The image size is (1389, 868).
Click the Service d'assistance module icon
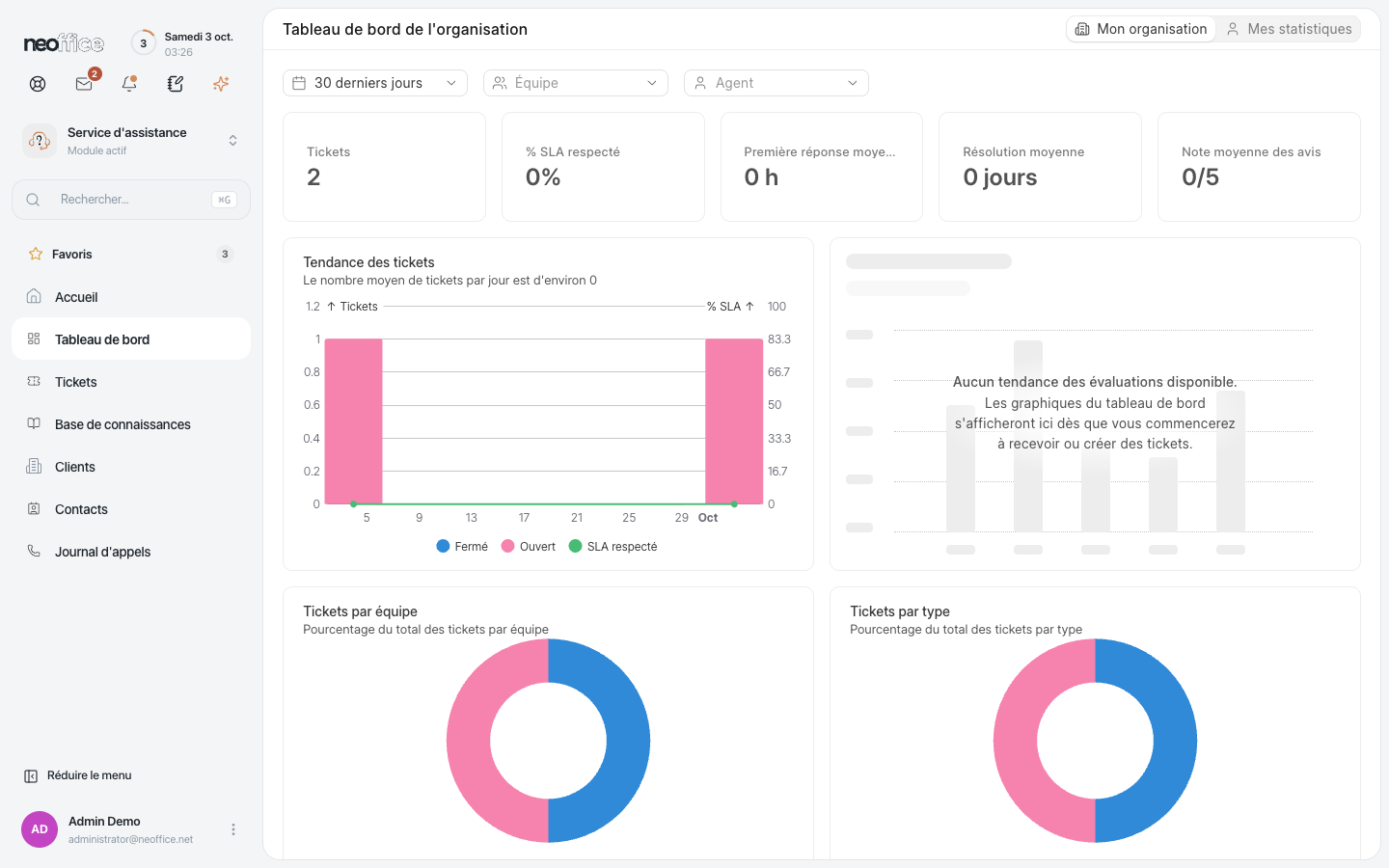40,141
